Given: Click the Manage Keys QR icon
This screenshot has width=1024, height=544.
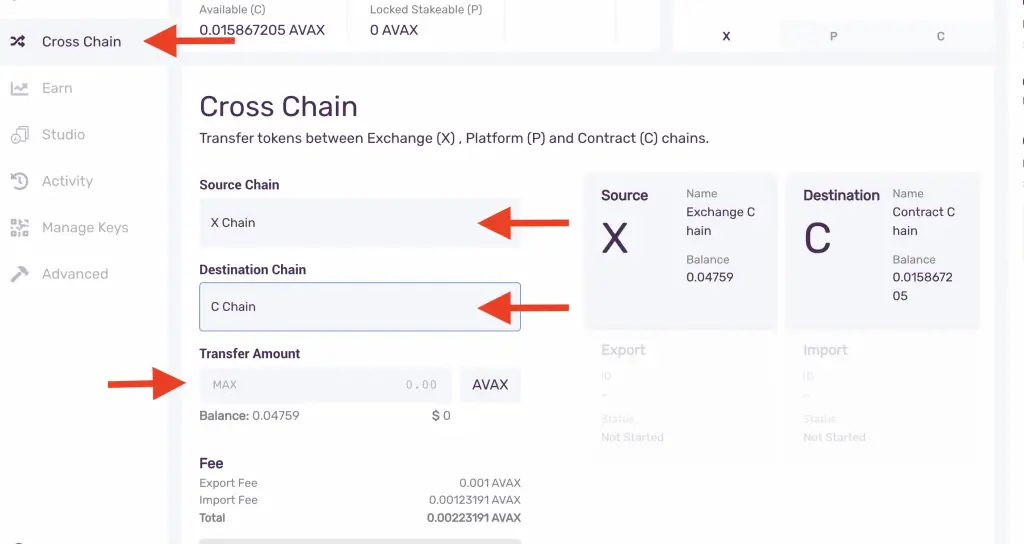Looking at the screenshot, I should tap(20, 227).
